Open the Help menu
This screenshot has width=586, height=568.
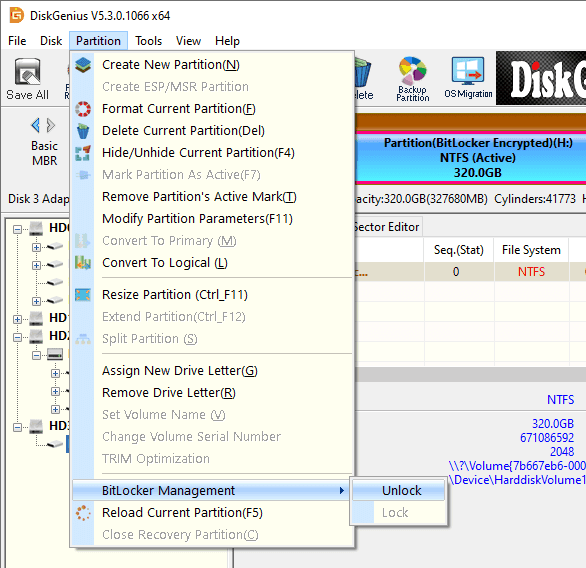227,41
